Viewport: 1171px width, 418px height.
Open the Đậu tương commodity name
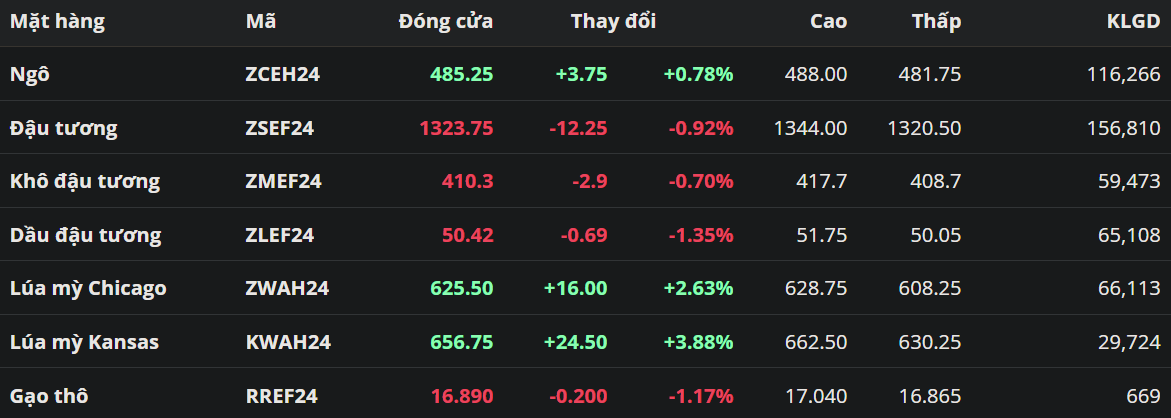click(x=63, y=128)
